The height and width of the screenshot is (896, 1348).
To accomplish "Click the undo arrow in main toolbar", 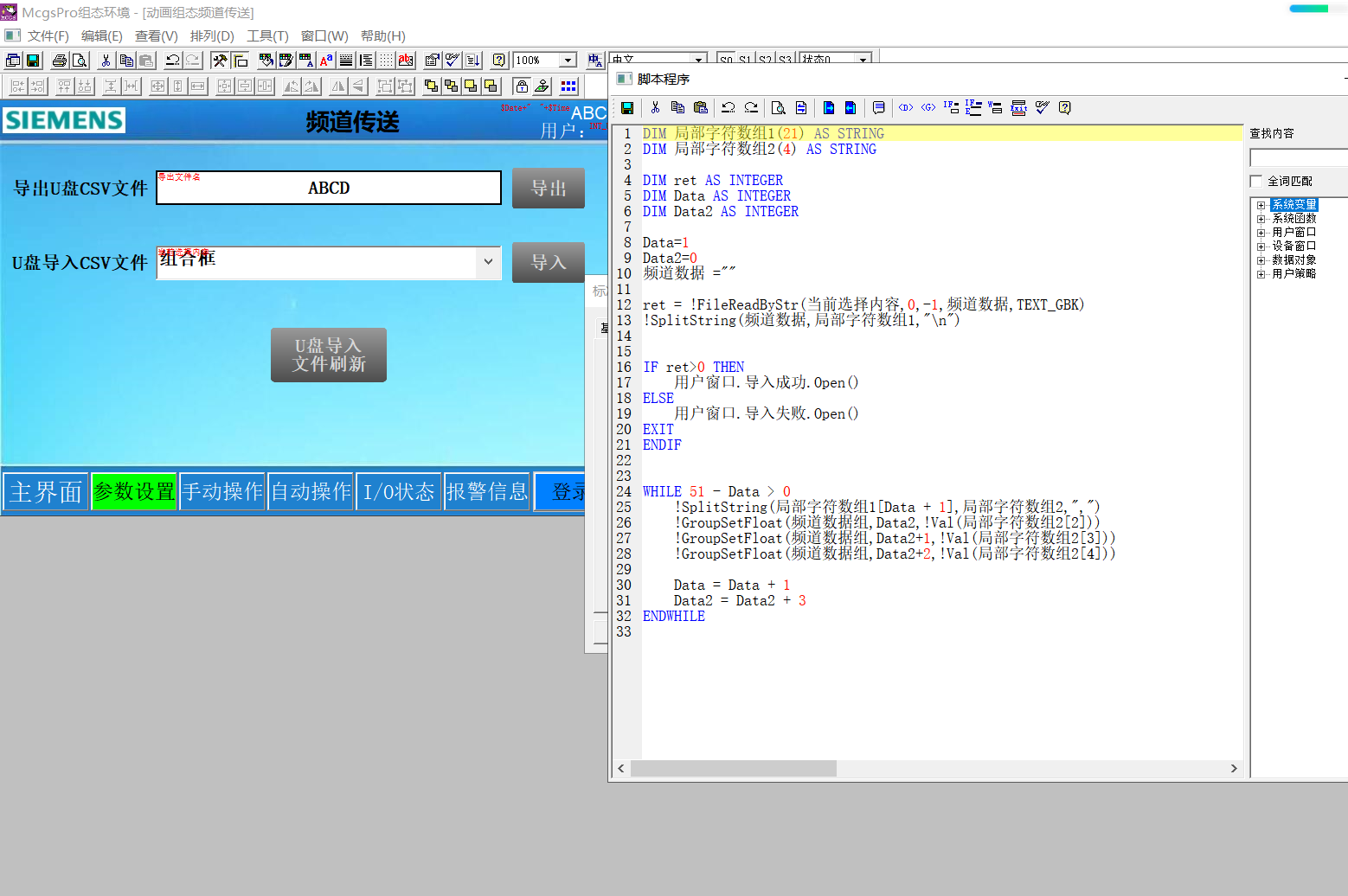I will 172,61.
